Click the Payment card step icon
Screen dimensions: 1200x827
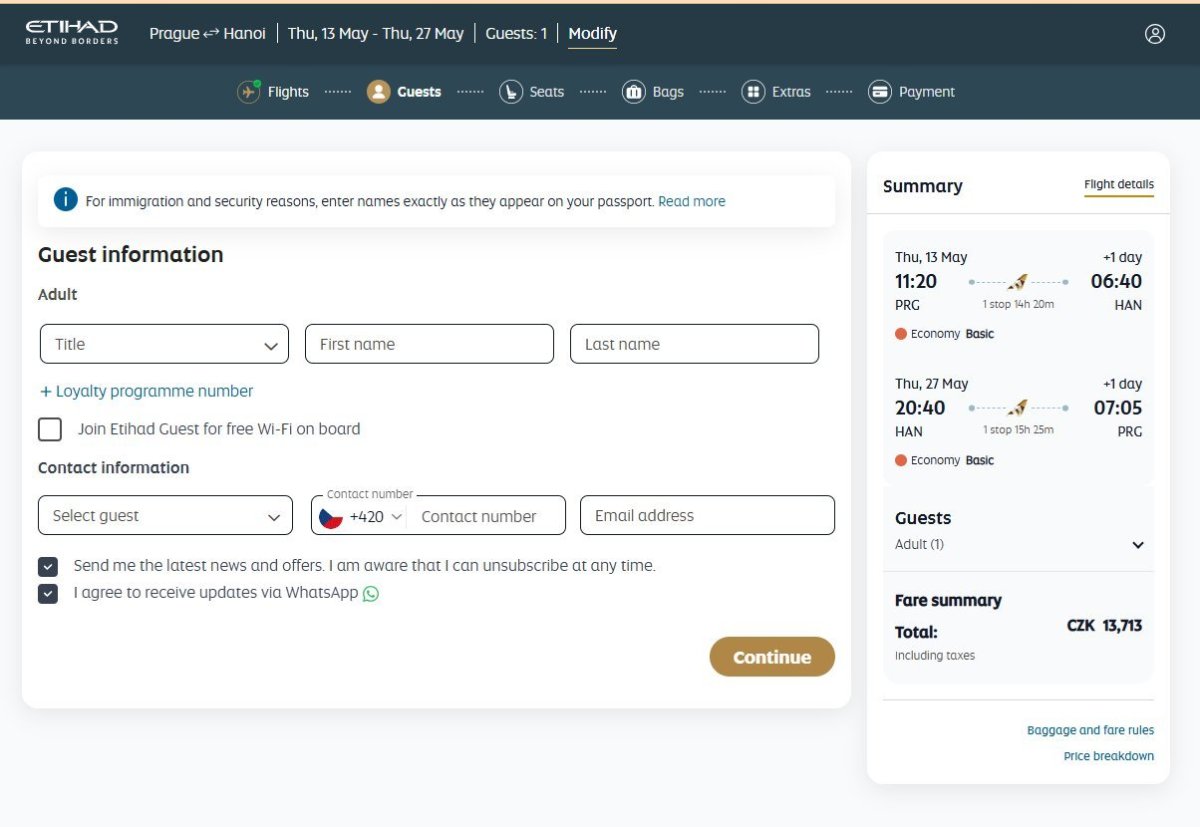coord(880,92)
